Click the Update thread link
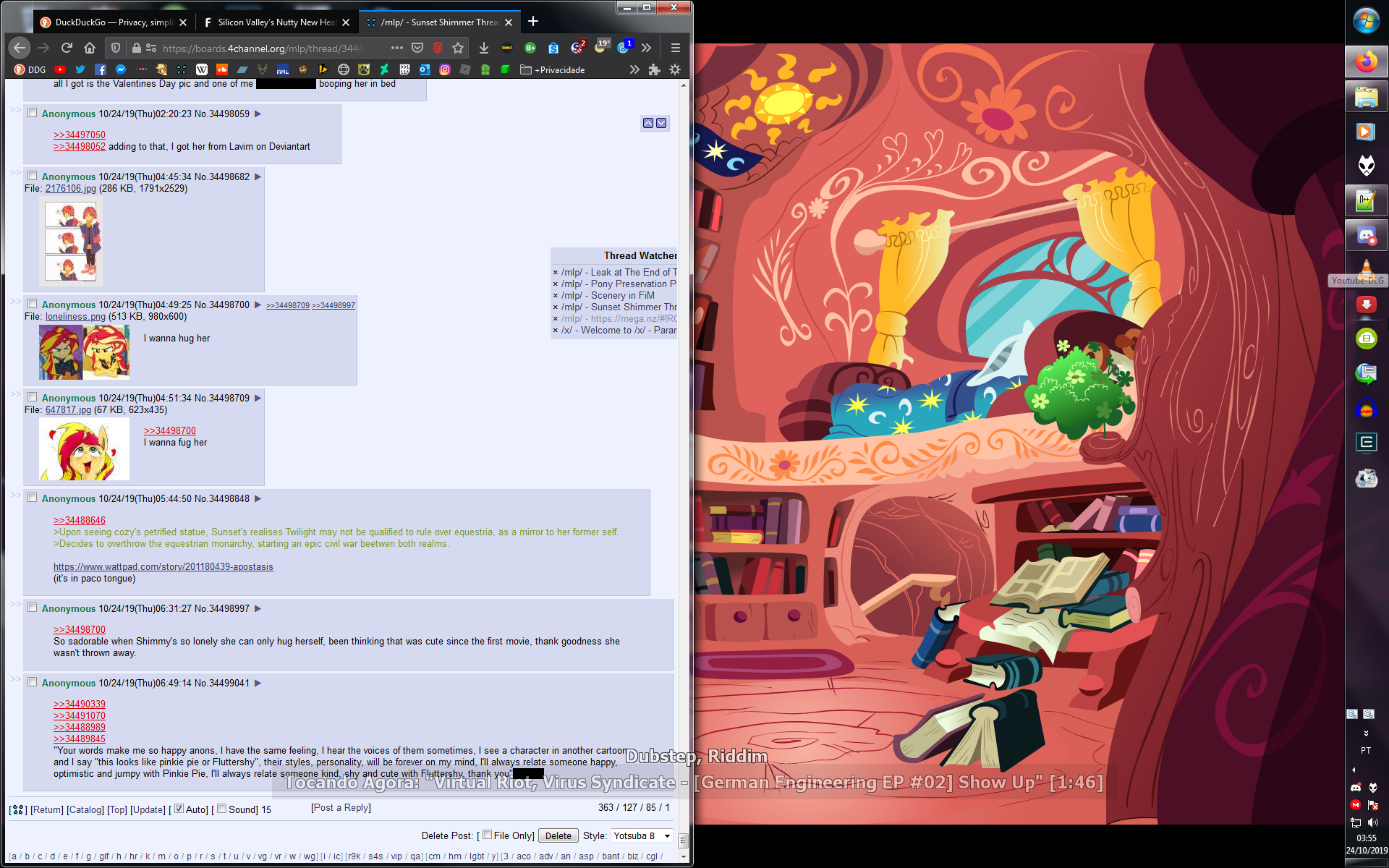This screenshot has width=1389, height=868. pos(148,809)
